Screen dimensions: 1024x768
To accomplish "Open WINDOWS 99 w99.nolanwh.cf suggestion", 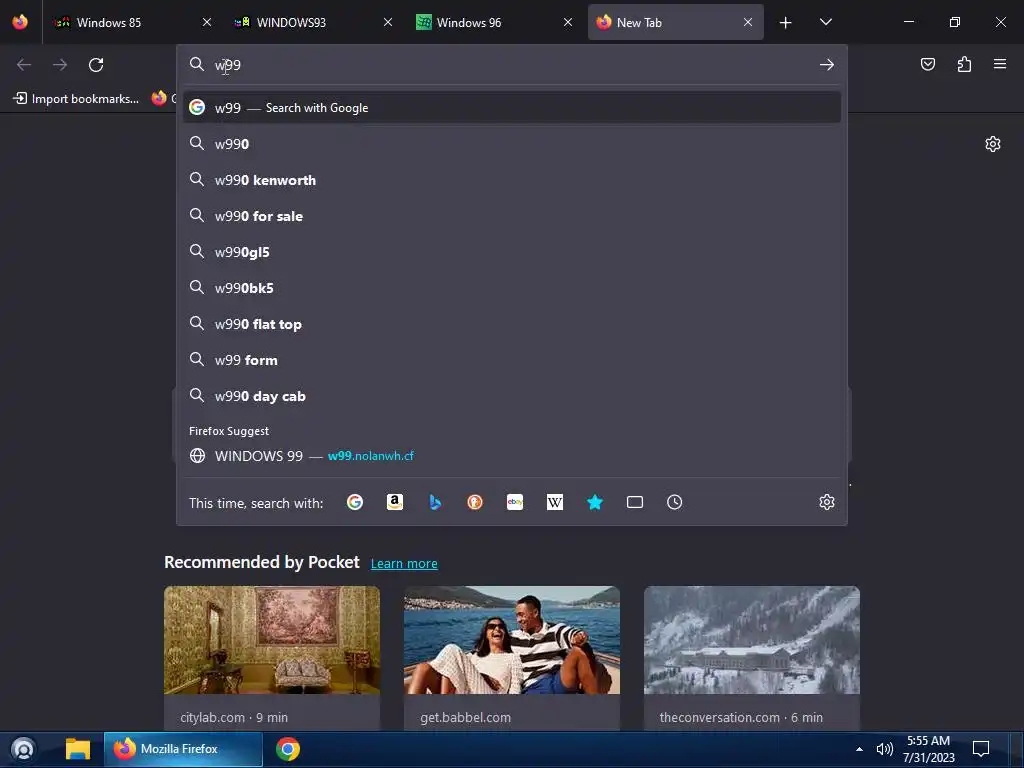I will click(x=512, y=456).
